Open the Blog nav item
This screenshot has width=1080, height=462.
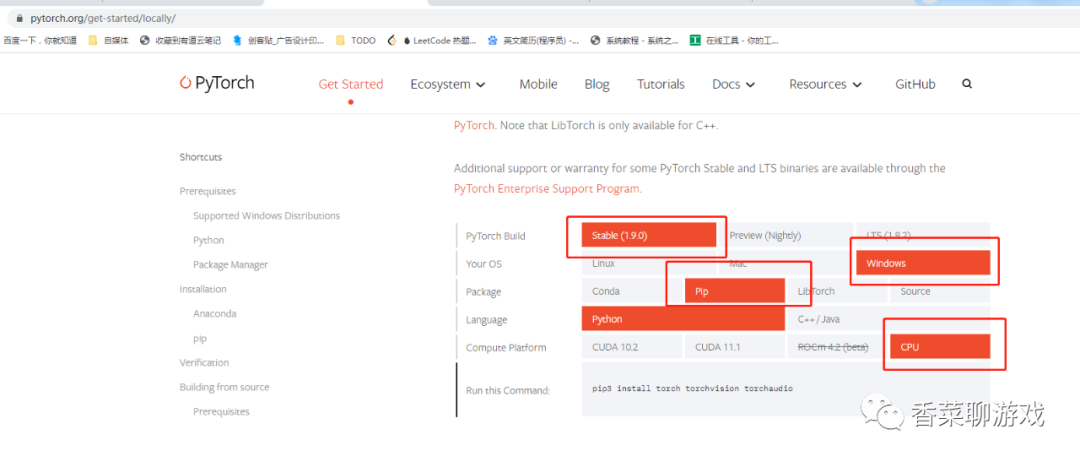pos(596,84)
